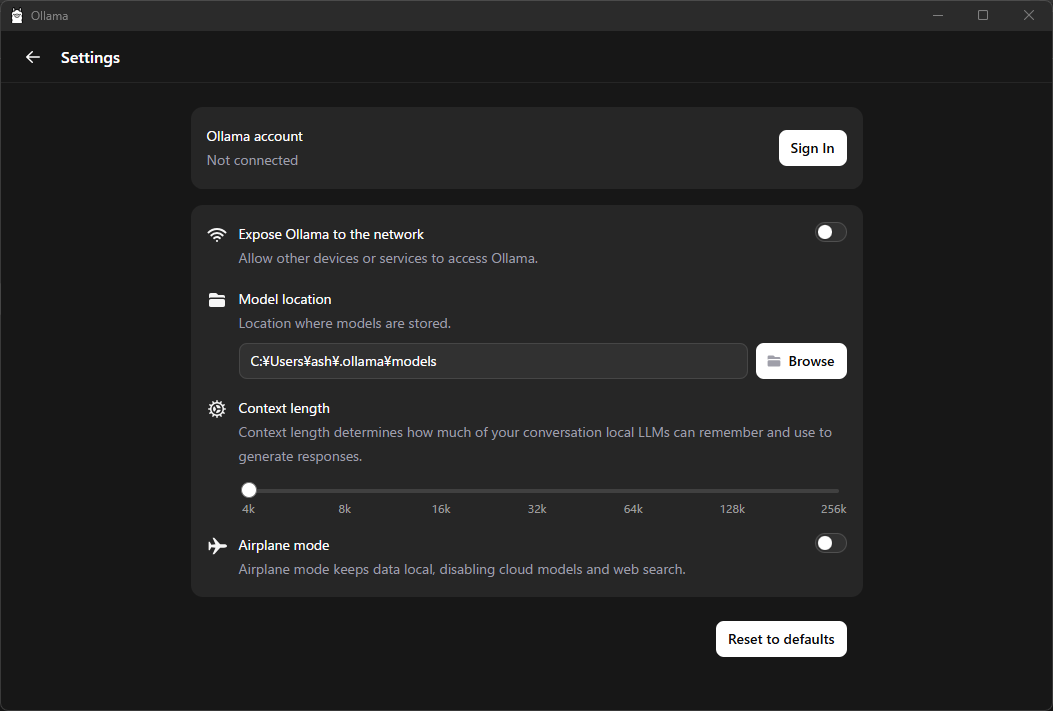Viewport: 1053px width, 711px height.
Task: Set context length slider to 16k
Action: (441, 490)
